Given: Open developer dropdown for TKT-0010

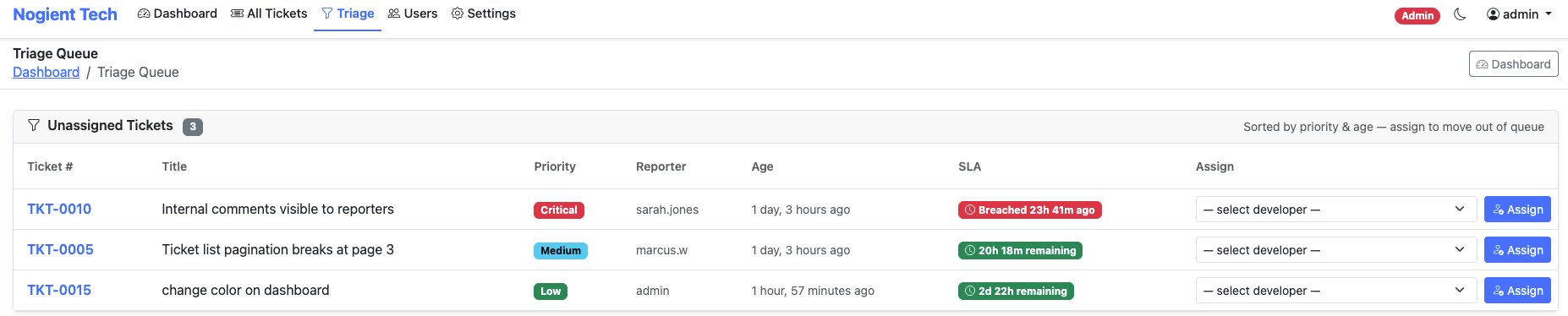Looking at the screenshot, I should point(1336,210).
